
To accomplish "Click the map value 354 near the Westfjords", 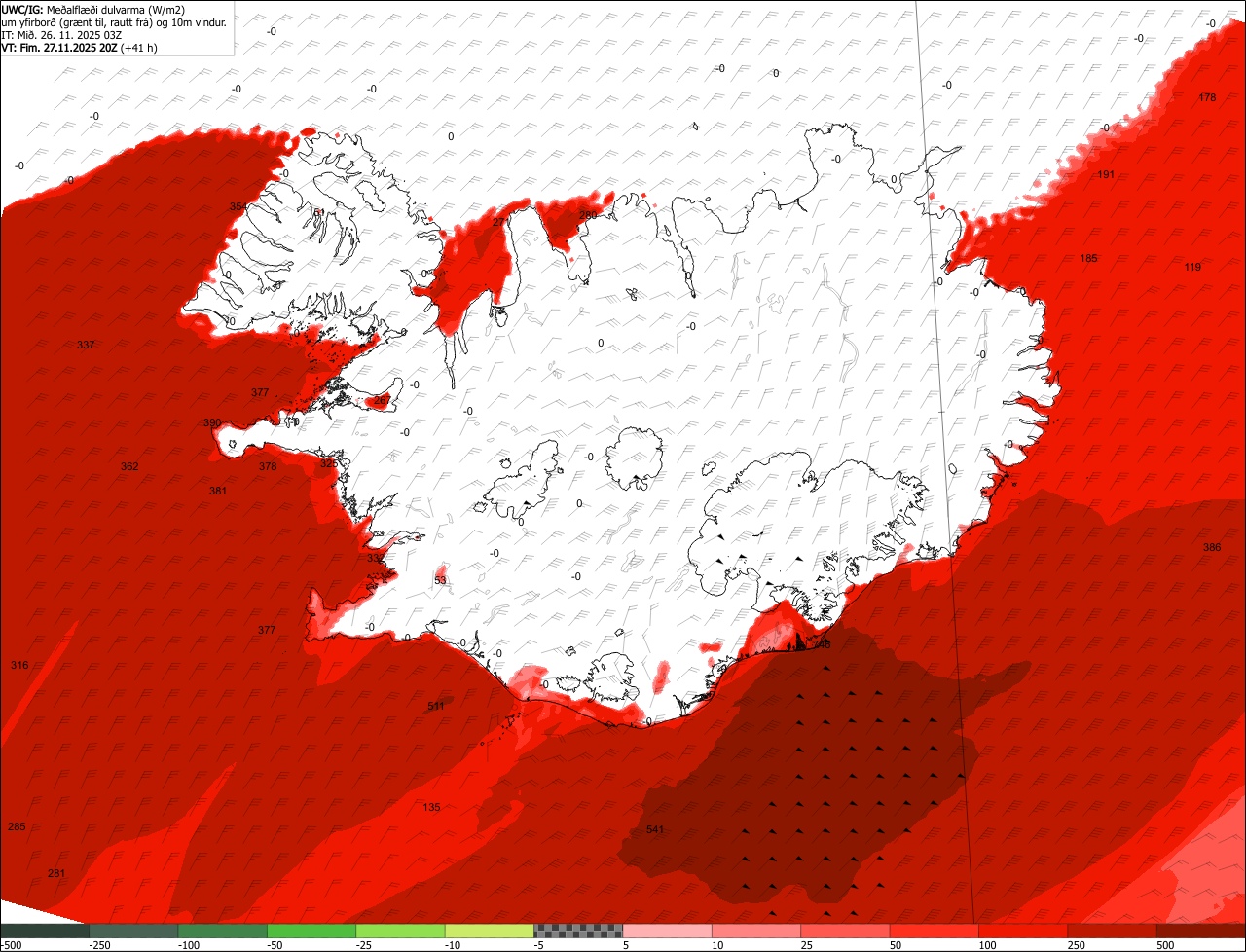I will point(238,206).
